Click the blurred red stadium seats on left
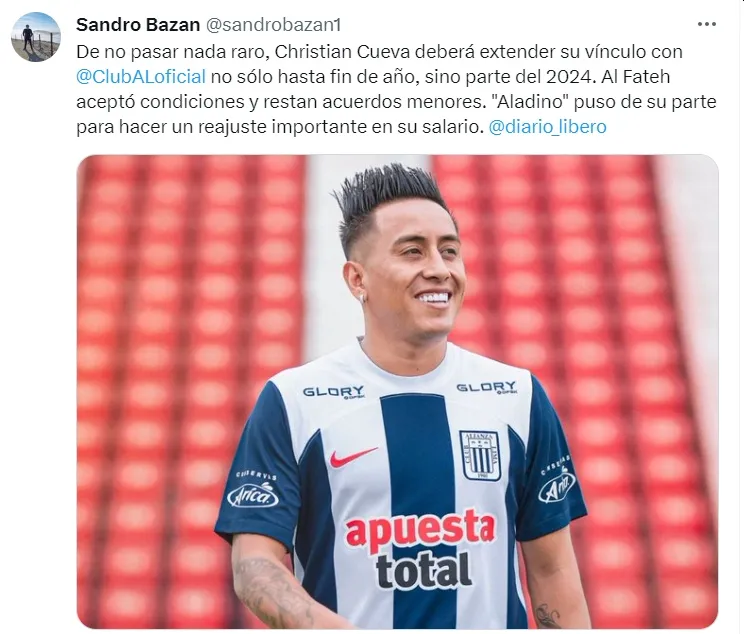Image resolution: width=744 pixels, height=634 pixels. click(190, 380)
